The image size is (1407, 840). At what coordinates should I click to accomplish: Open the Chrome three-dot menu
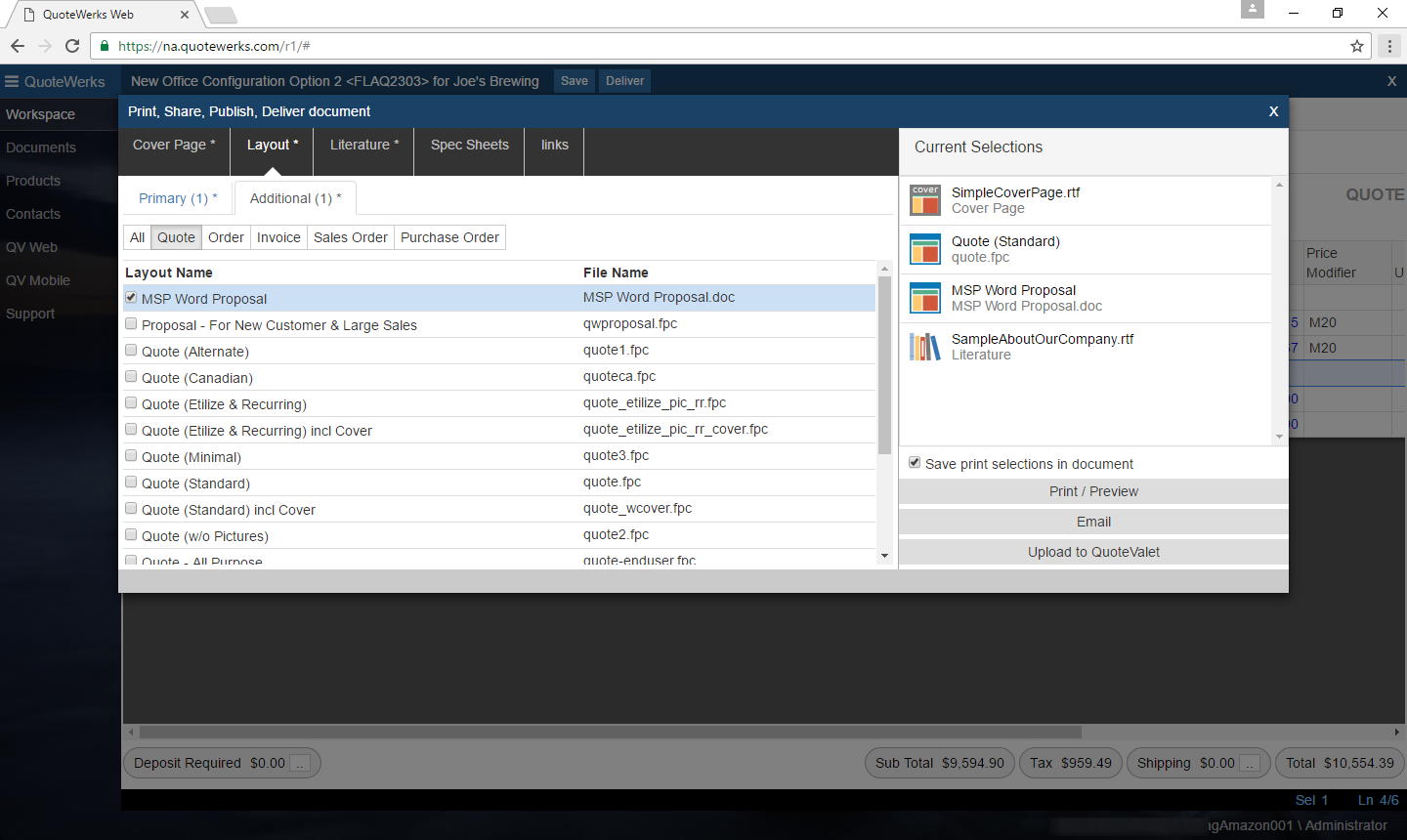coord(1389,46)
